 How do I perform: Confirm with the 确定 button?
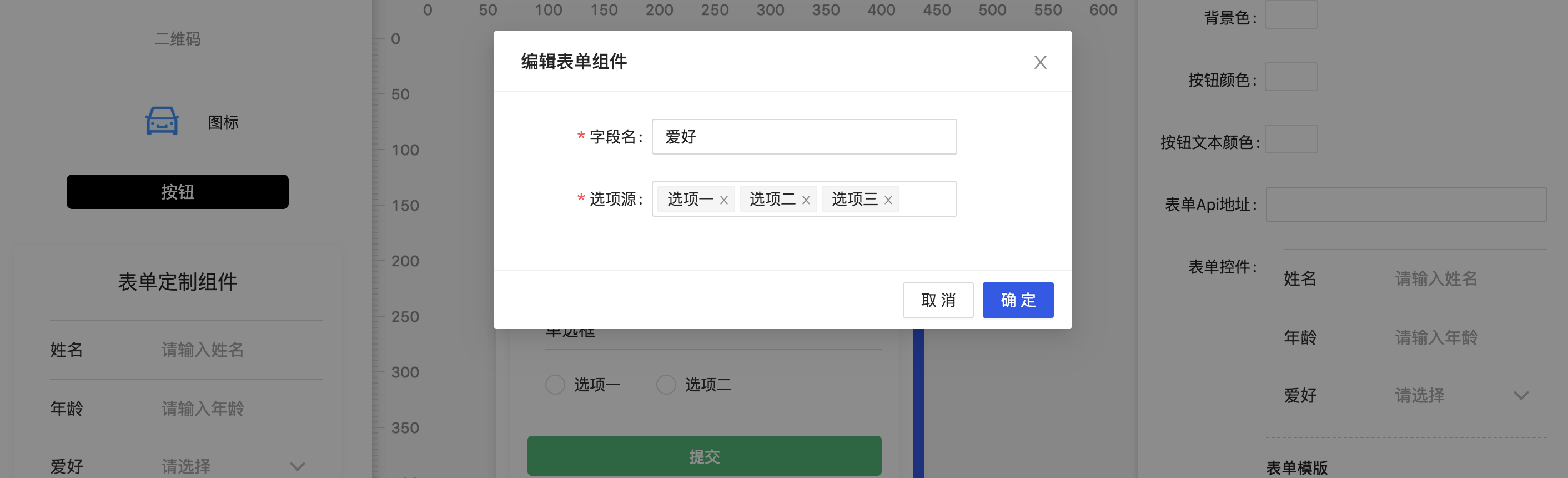(x=1018, y=300)
